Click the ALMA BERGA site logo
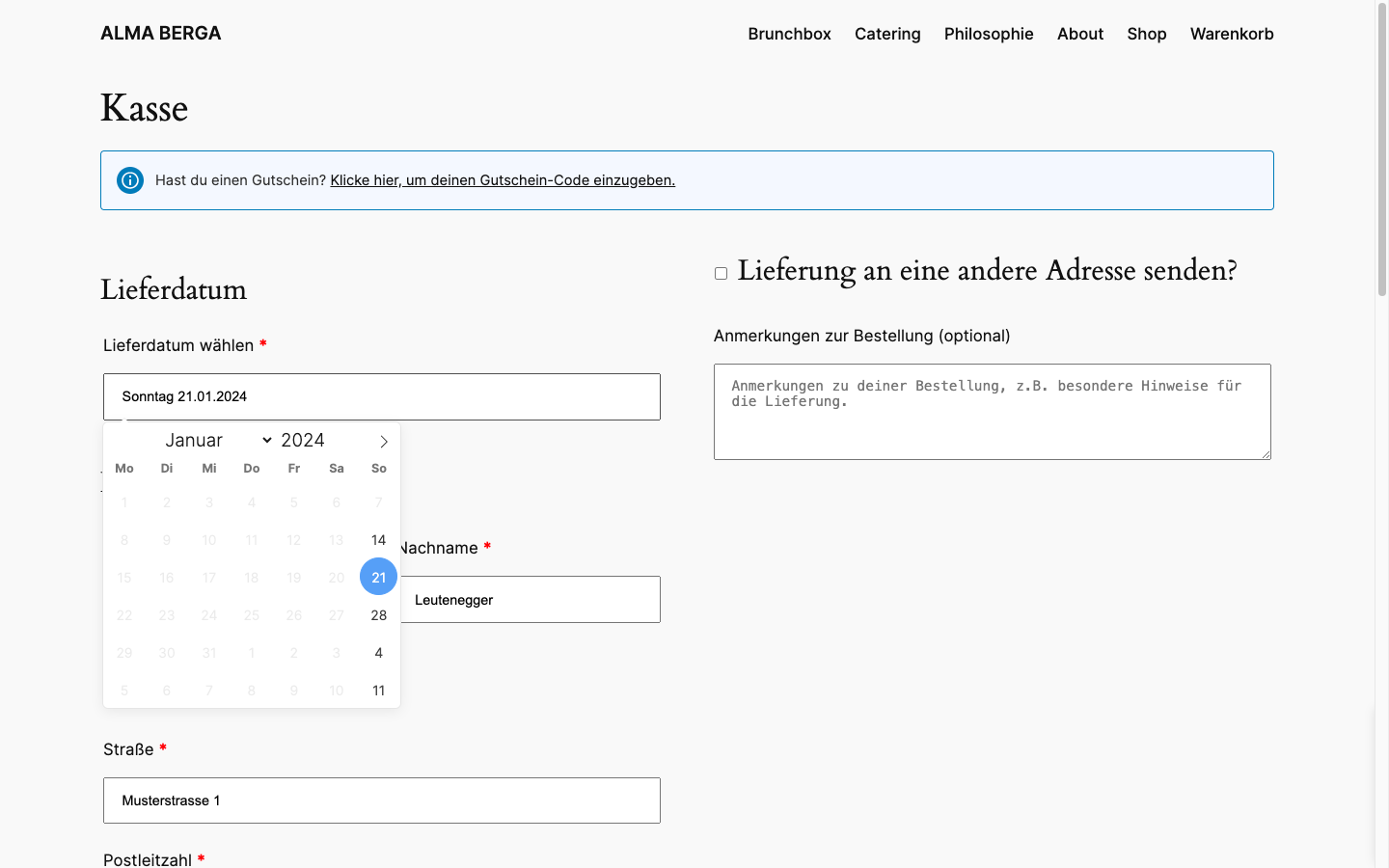The height and width of the screenshot is (868, 1389). [161, 34]
